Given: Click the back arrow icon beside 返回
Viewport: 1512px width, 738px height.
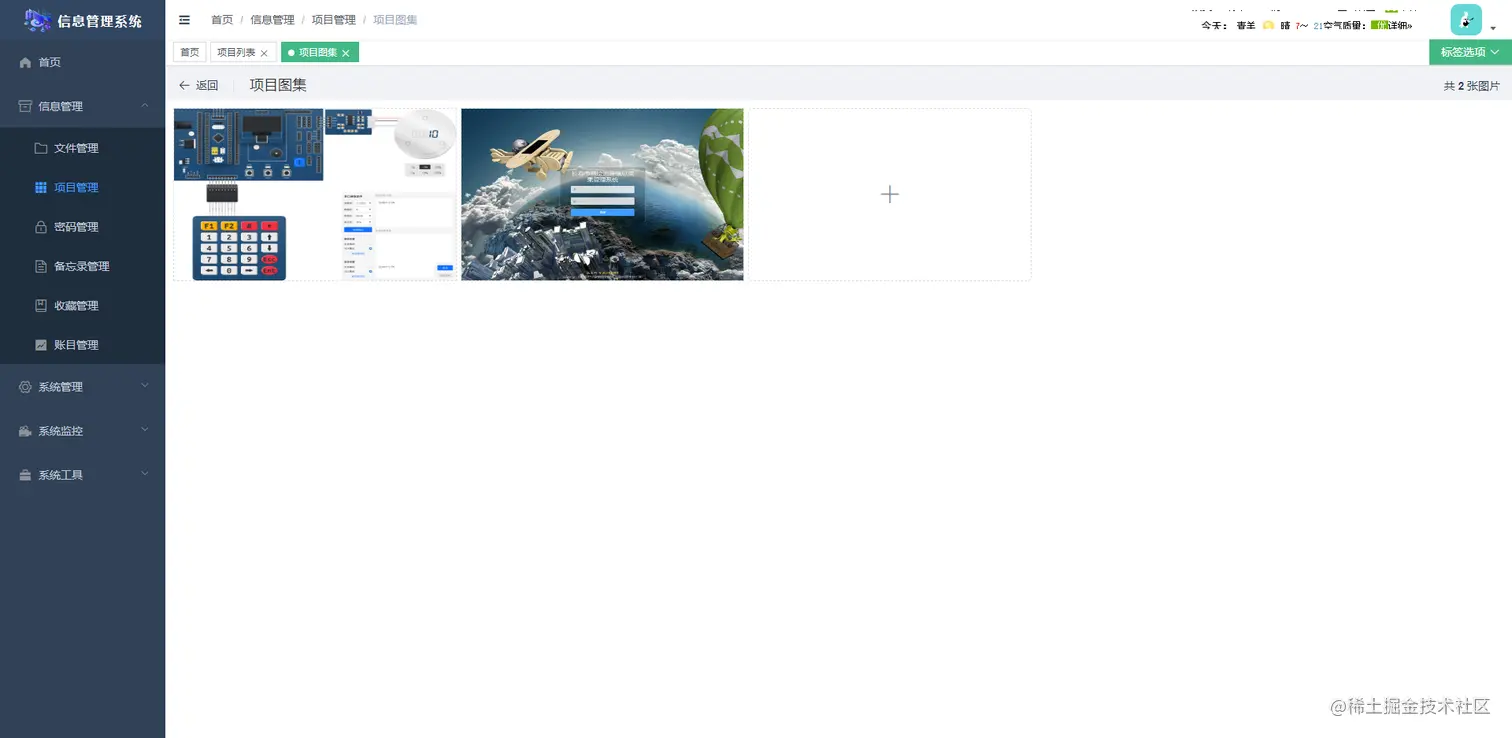Looking at the screenshot, I should pos(184,86).
